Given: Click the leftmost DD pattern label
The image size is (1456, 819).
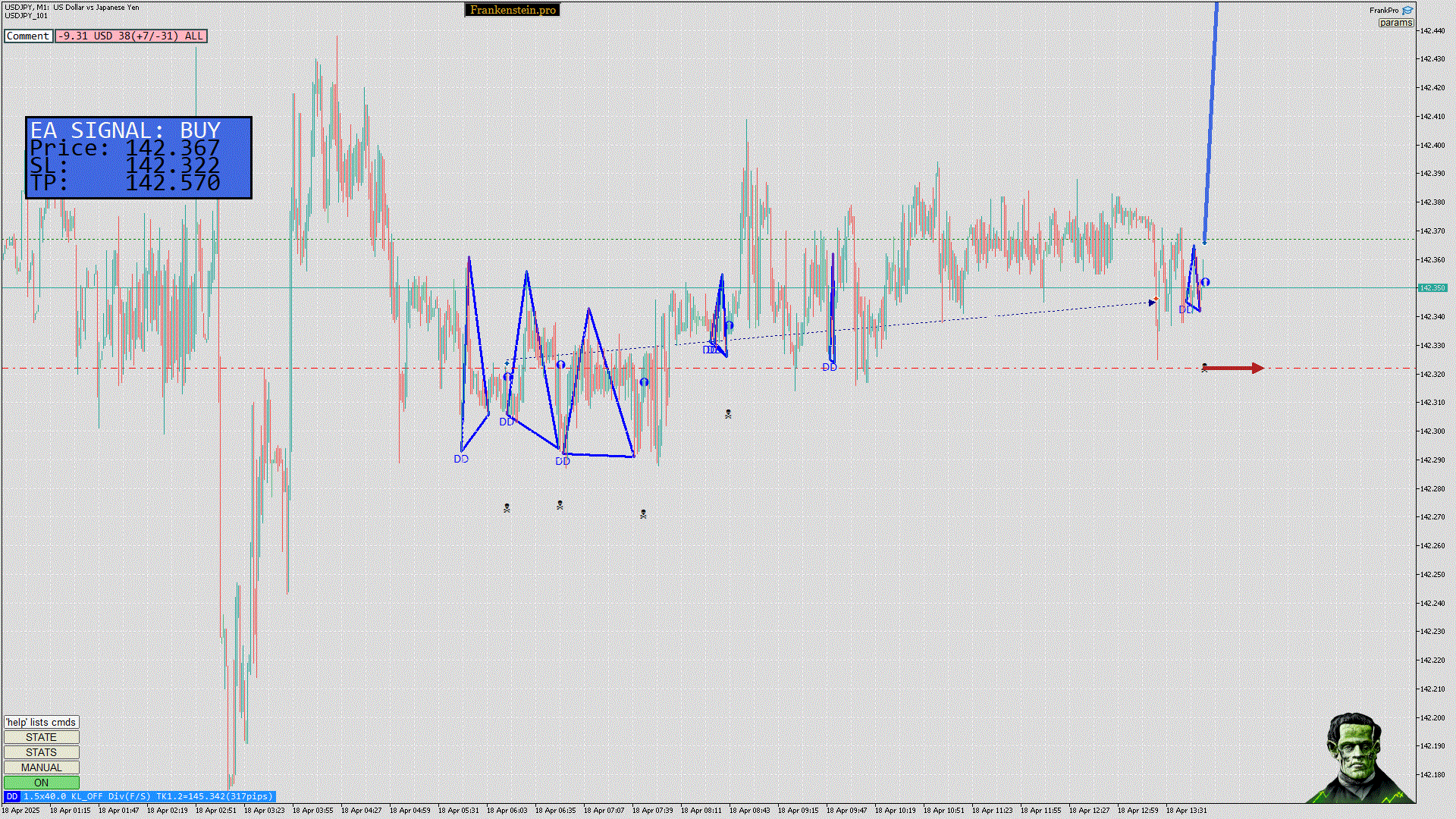Looking at the screenshot, I should (x=461, y=459).
